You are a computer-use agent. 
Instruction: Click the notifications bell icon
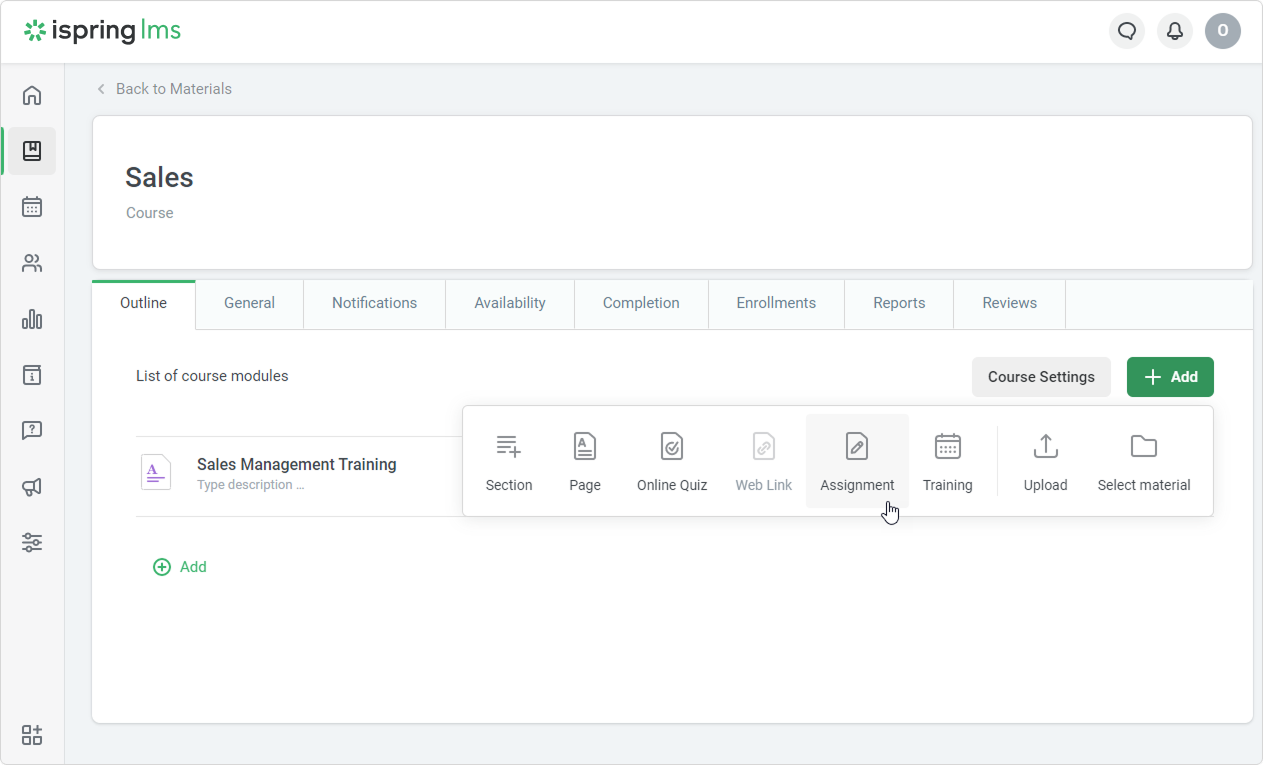[x=1175, y=31]
